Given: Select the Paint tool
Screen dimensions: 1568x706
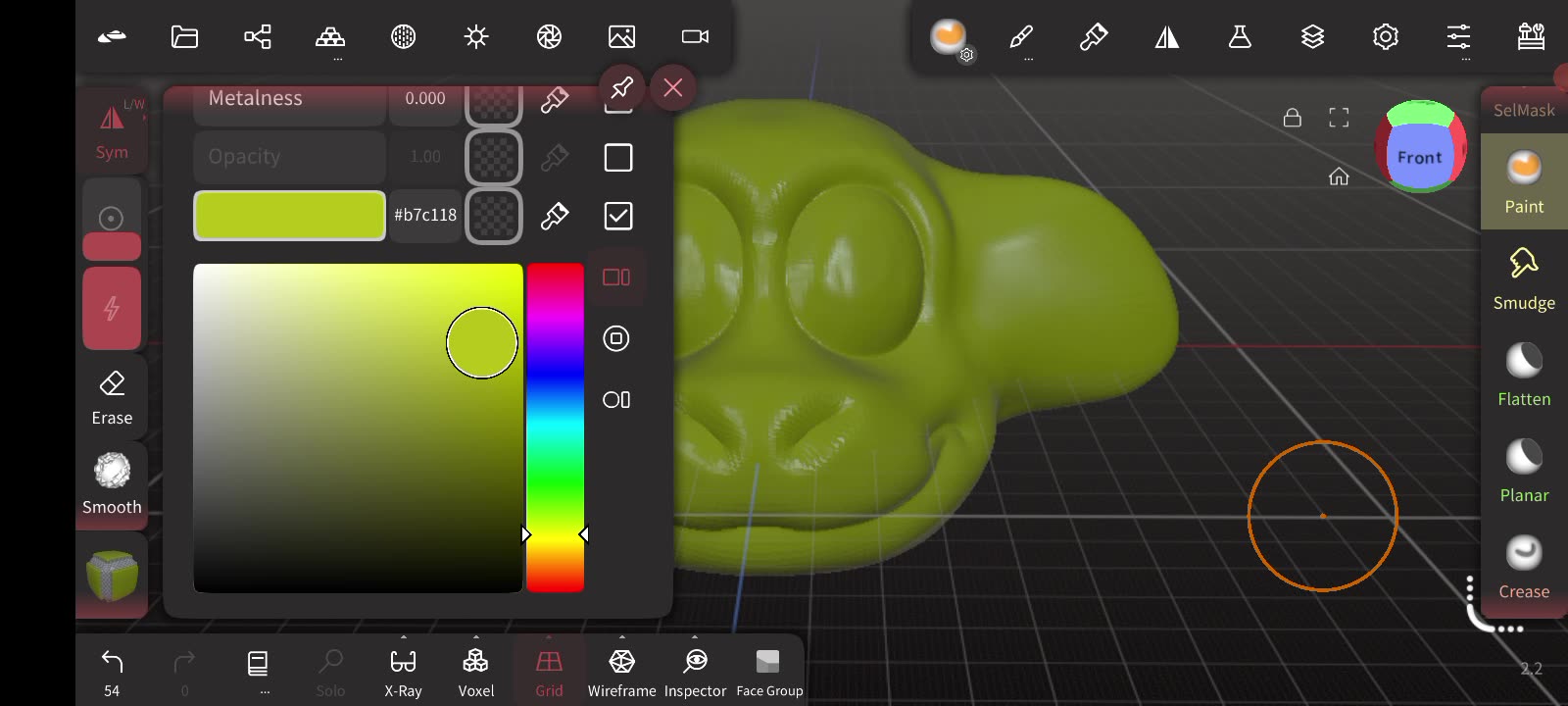Looking at the screenshot, I should point(1524,182).
